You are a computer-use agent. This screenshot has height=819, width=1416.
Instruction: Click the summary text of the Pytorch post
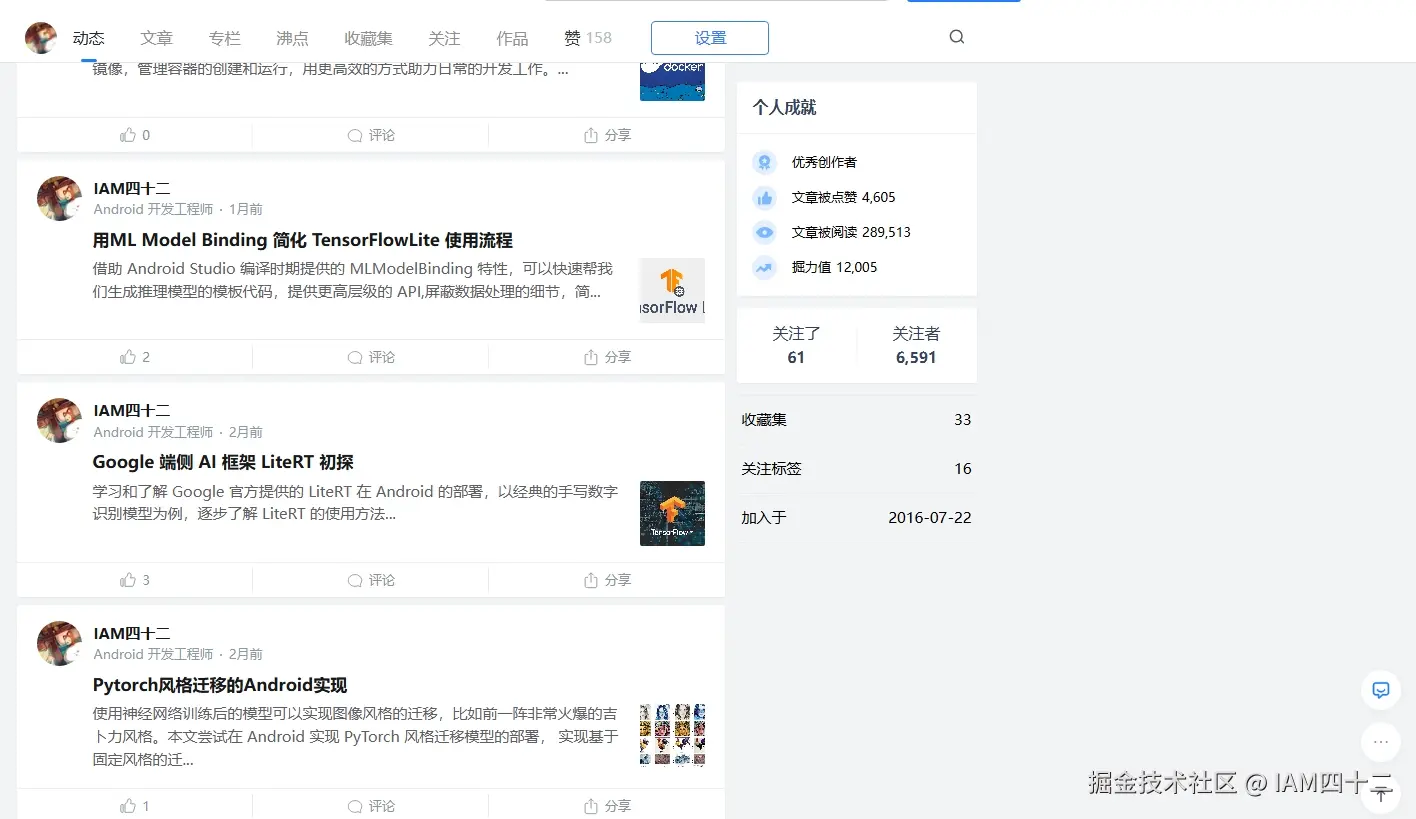tap(356, 737)
